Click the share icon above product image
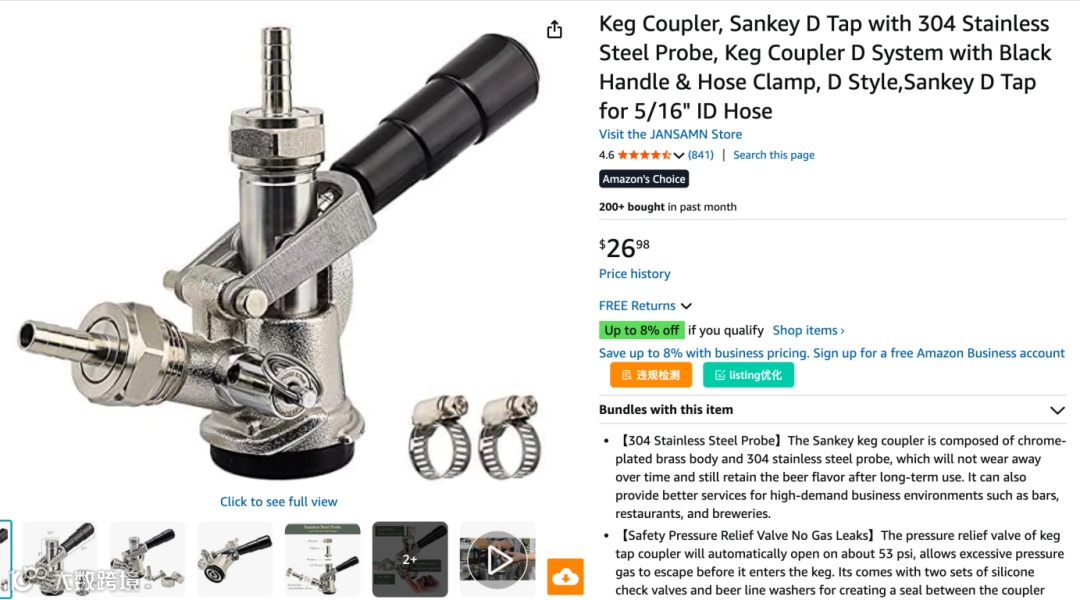The height and width of the screenshot is (600, 1080). (x=554, y=30)
